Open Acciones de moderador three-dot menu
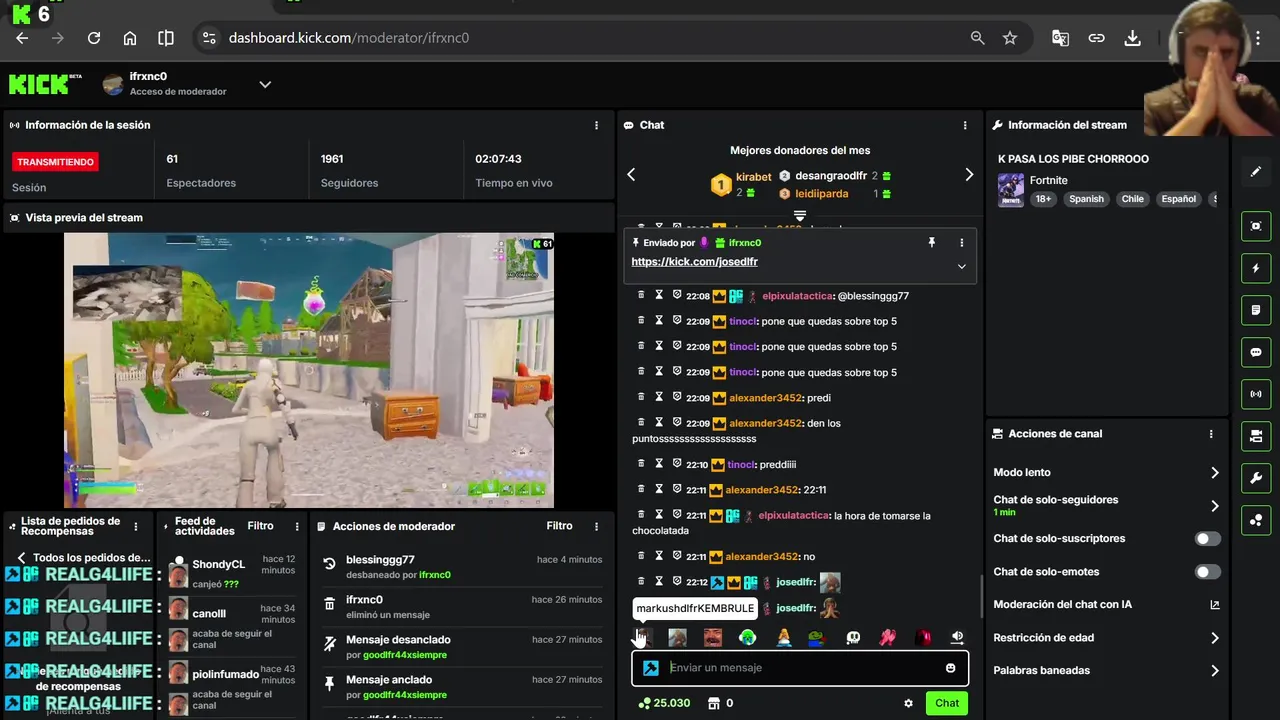 click(x=596, y=526)
